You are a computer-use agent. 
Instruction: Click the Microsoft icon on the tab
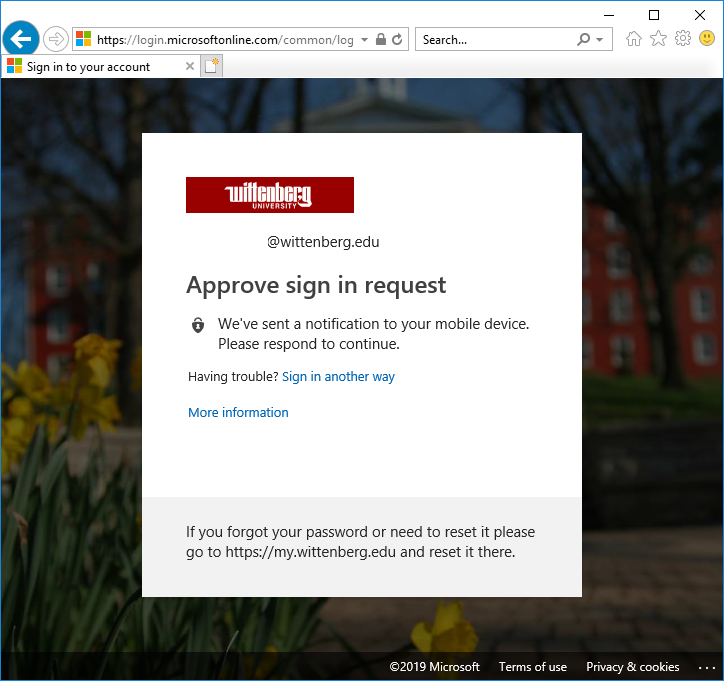point(14,66)
